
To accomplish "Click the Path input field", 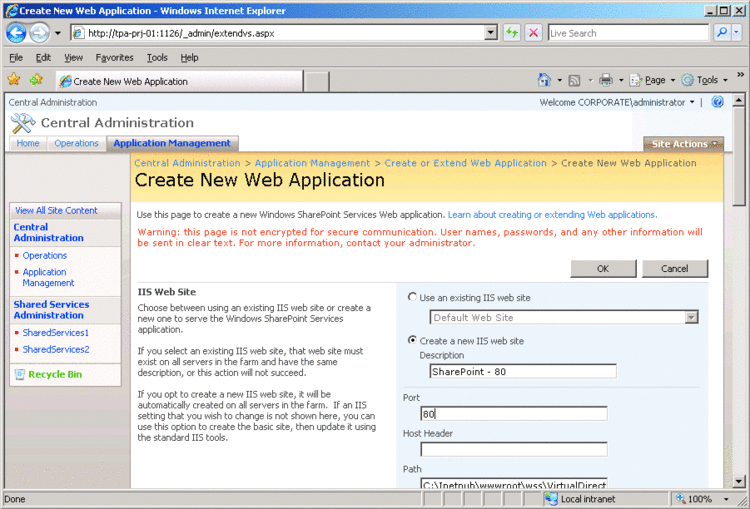I will pos(514,483).
